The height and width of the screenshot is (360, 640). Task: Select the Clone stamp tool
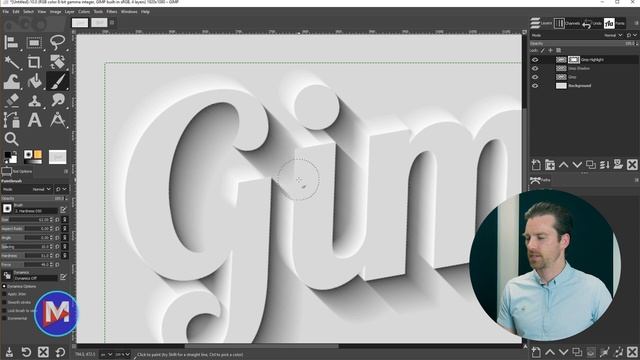(34, 100)
